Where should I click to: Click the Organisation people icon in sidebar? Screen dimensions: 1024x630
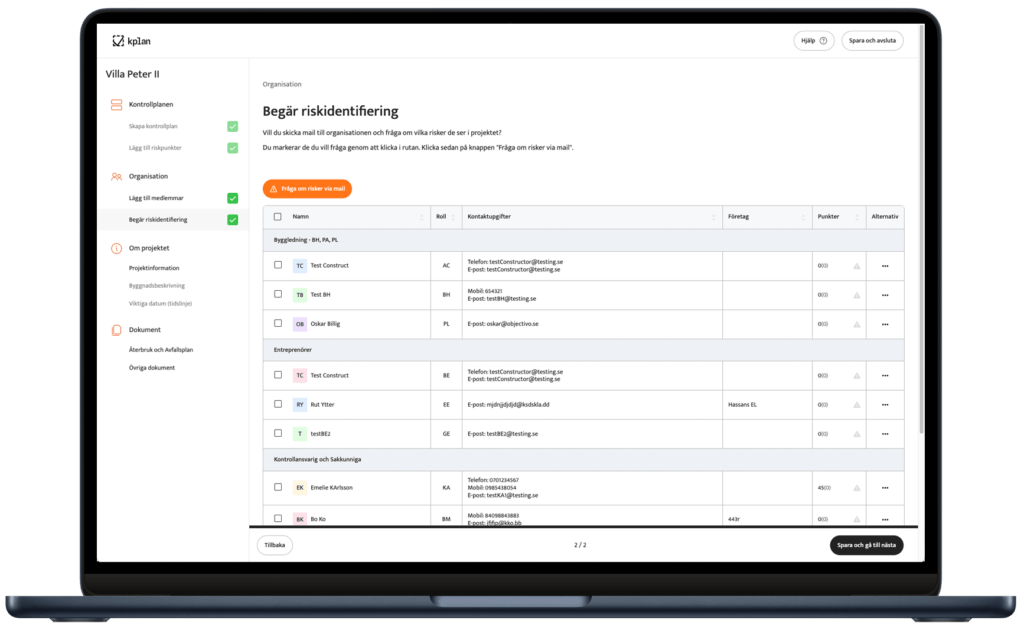(116, 176)
